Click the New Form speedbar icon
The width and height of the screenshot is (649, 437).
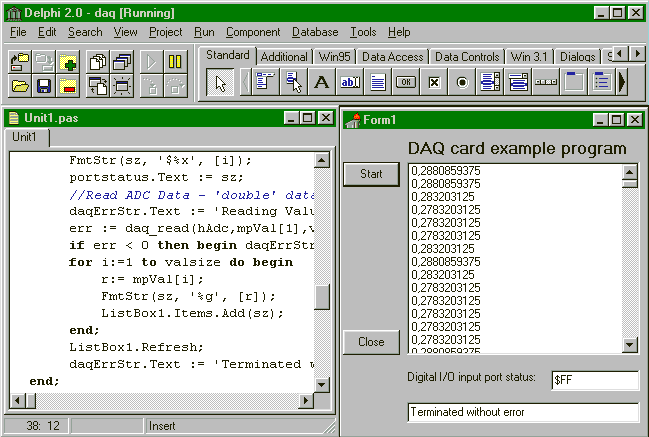point(122,86)
